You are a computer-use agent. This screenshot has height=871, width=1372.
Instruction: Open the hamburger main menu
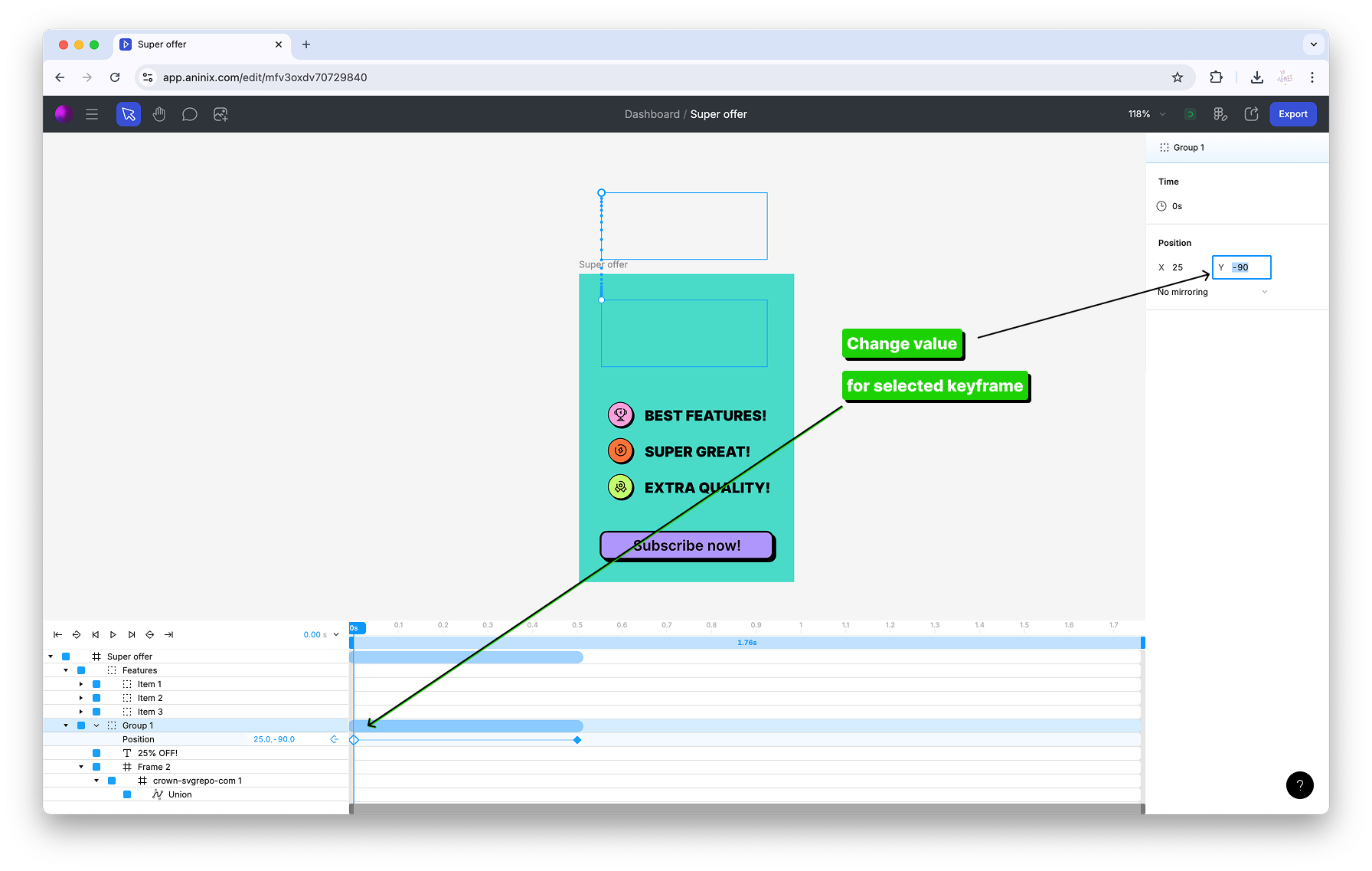[92, 114]
